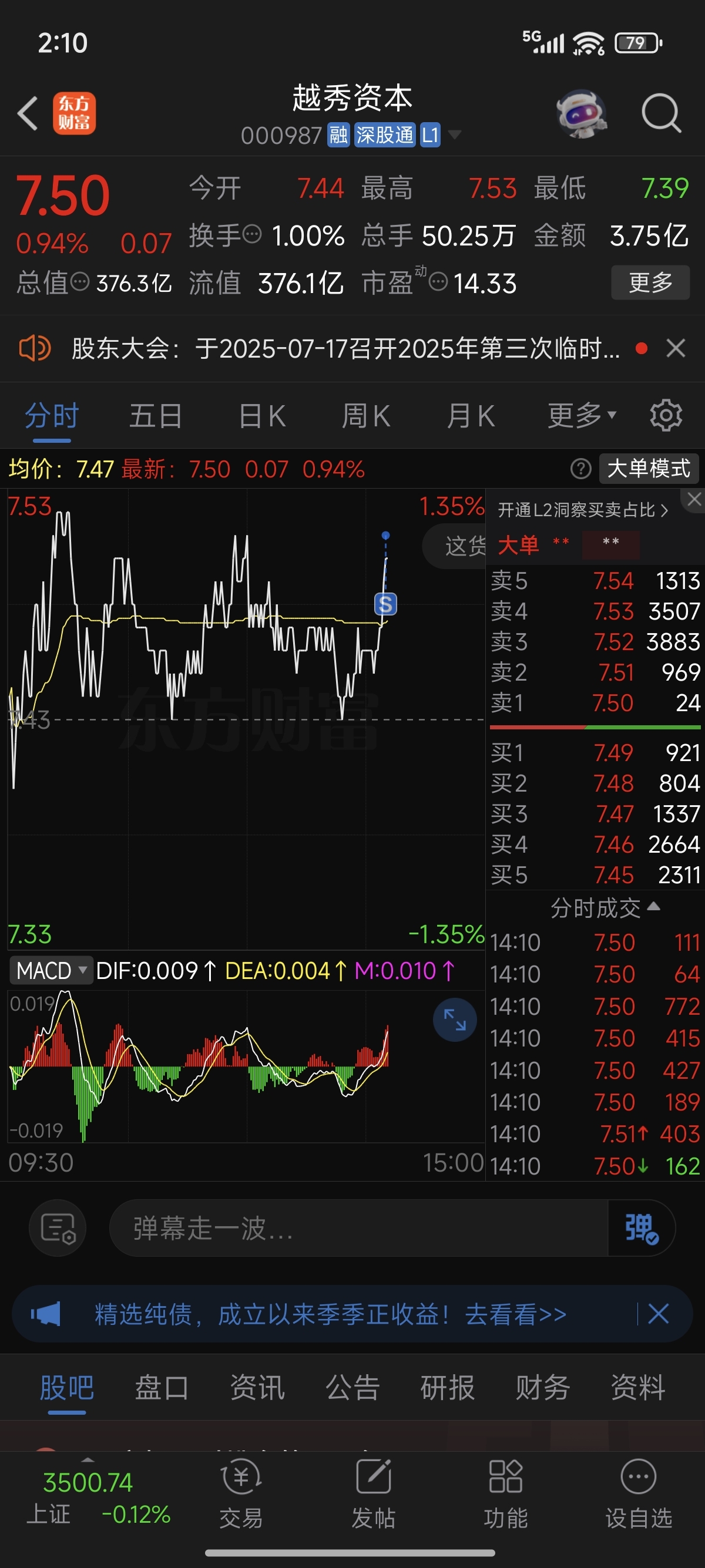Switch to 分时 chart tab
The height and width of the screenshot is (1568, 705).
tap(52, 416)
